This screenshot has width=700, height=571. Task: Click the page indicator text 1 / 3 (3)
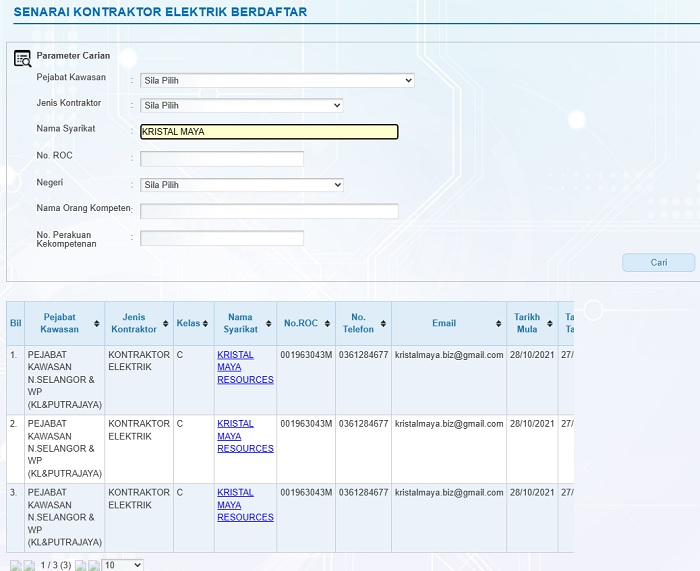[x=56, y=565]
